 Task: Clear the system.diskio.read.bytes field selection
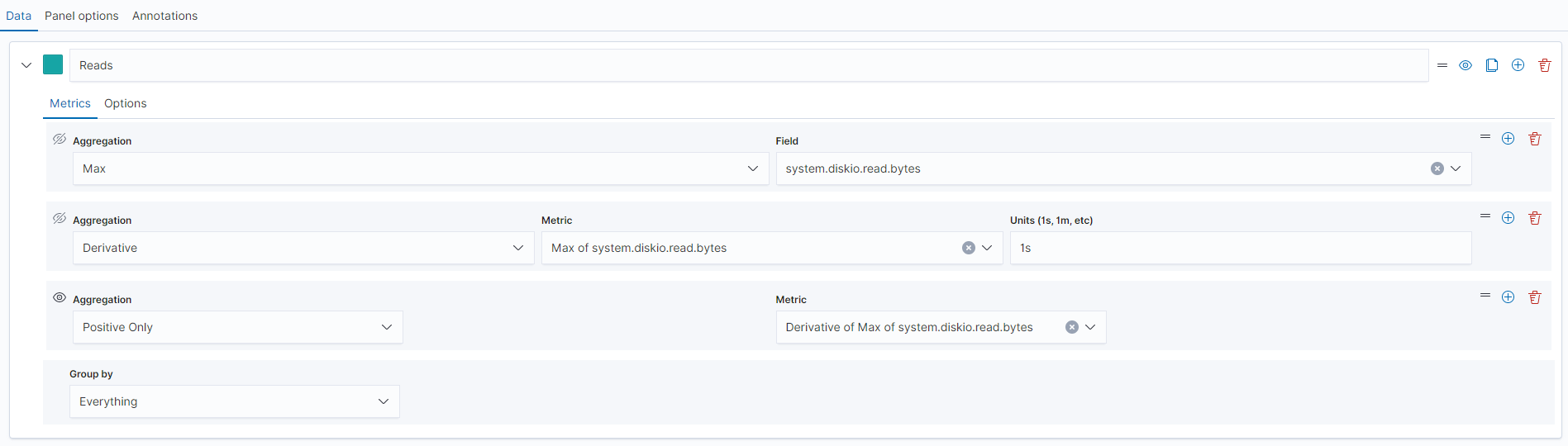(1437, 168)
